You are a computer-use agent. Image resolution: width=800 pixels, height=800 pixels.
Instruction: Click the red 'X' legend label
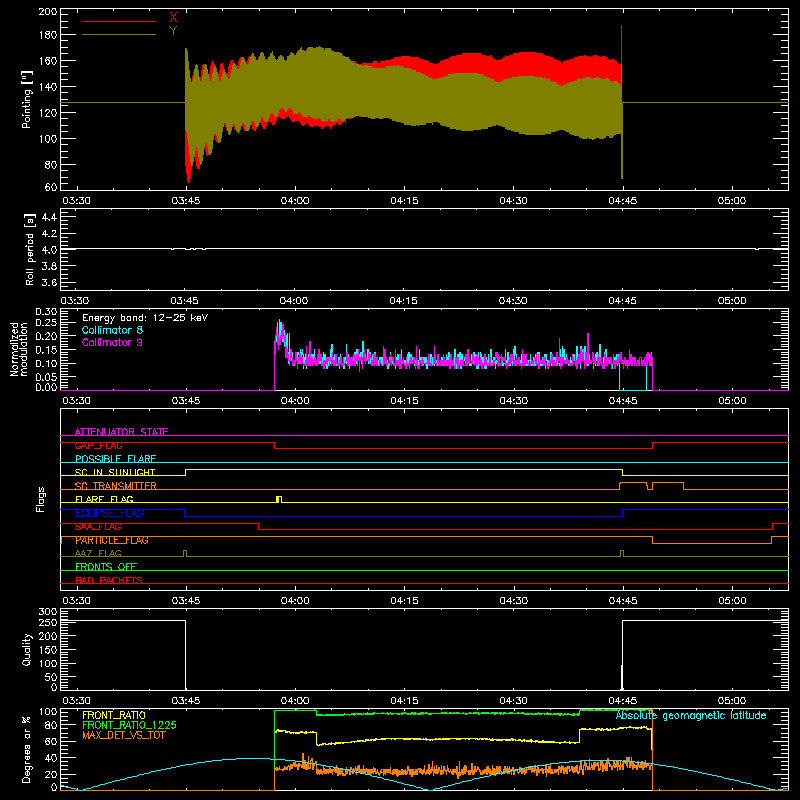tap(173, 18)
